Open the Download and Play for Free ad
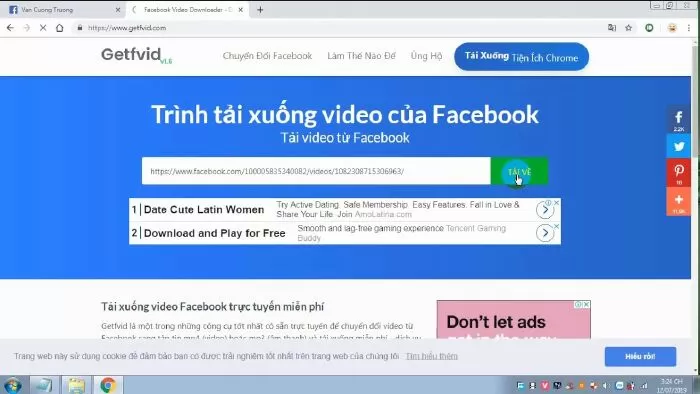 (214, 233)
